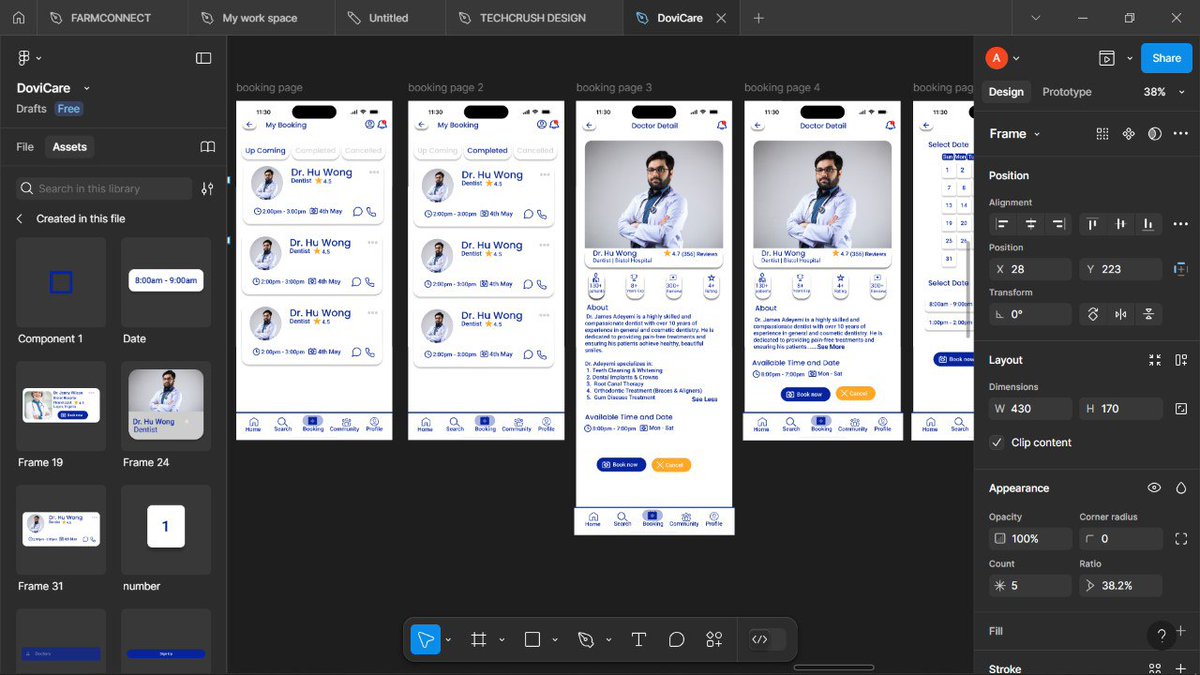This screenshot has height=675, width=1200.
Task: Expand the Present options chevron
Action: pos(1130,58)
